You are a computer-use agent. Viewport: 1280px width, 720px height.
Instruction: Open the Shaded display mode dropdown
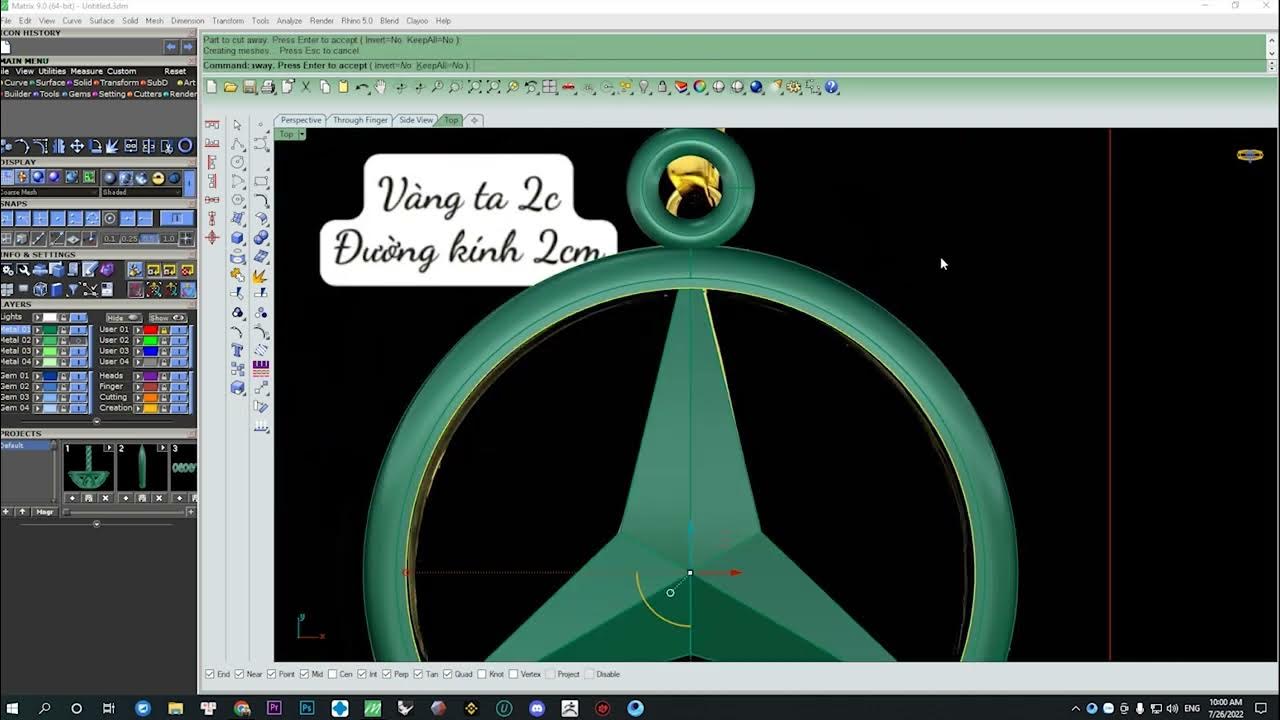click(x=141, y=192)
